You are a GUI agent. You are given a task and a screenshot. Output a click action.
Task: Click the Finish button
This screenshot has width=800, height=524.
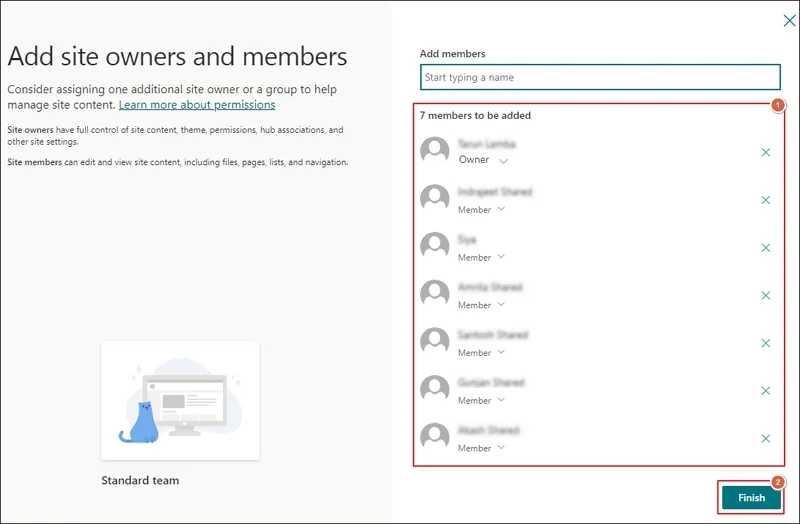coord(751,497)
